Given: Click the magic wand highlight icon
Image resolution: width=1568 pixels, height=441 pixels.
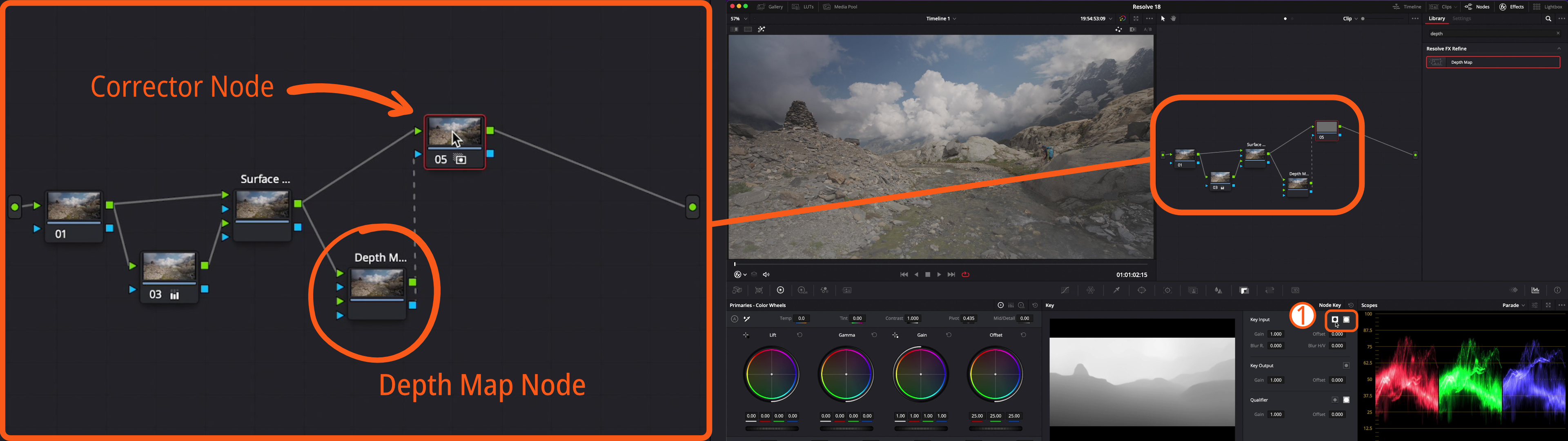Looking at the screenshot, I should 762,29.
